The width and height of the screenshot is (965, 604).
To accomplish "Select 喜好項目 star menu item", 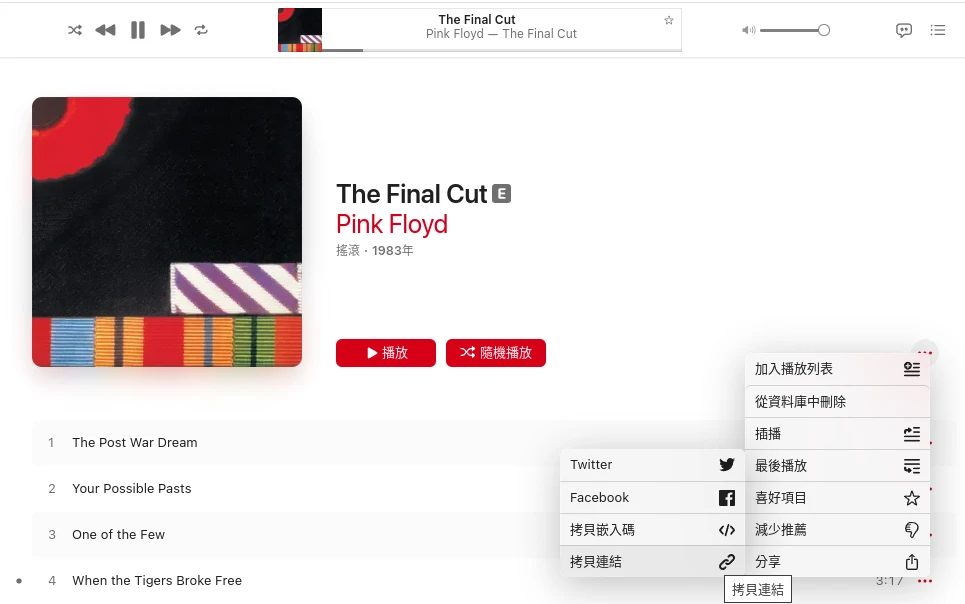I will [837, 497].
